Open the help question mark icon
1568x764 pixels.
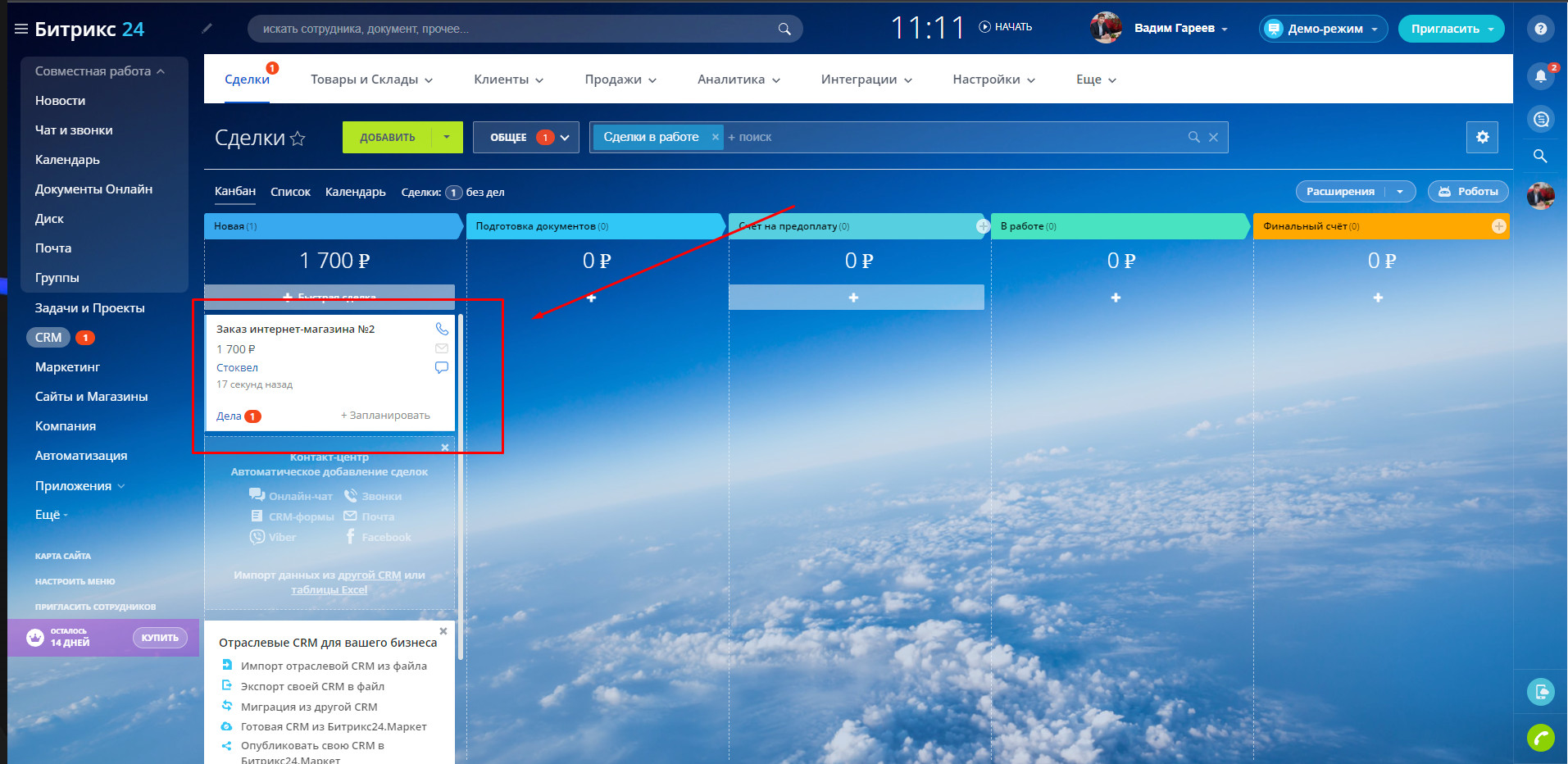1541,29
